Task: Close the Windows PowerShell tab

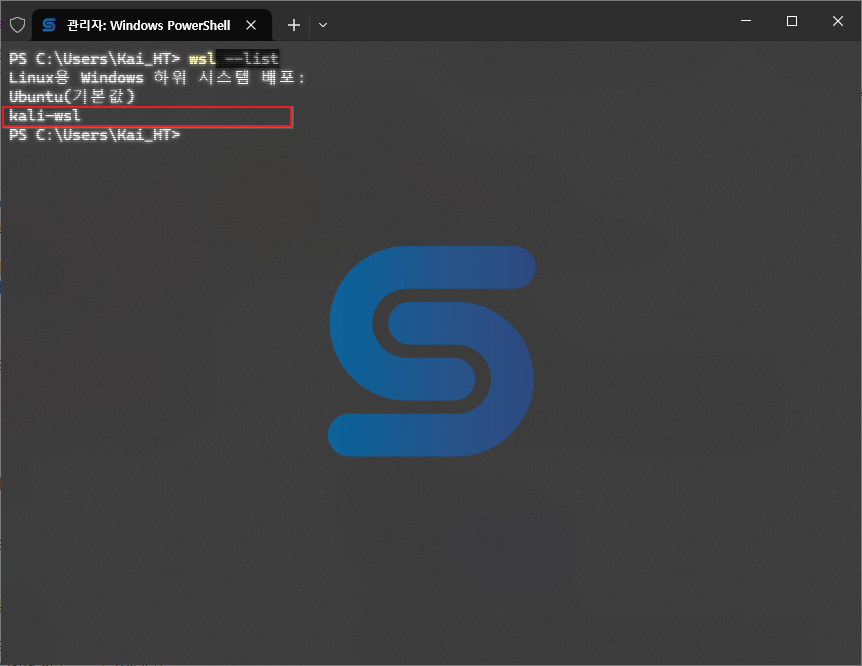Action: pyautogui.click(x=251, y=25)
